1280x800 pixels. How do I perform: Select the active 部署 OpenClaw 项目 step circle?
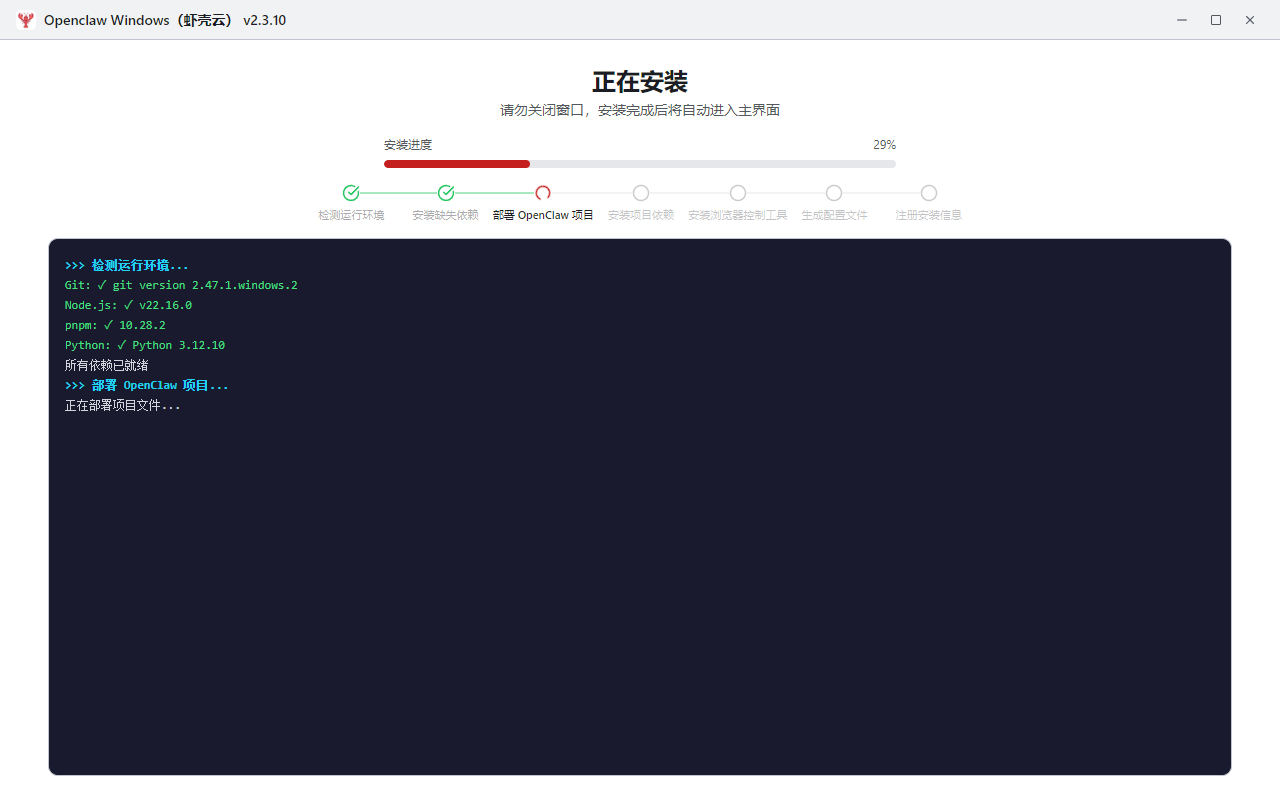pos(543,192)
